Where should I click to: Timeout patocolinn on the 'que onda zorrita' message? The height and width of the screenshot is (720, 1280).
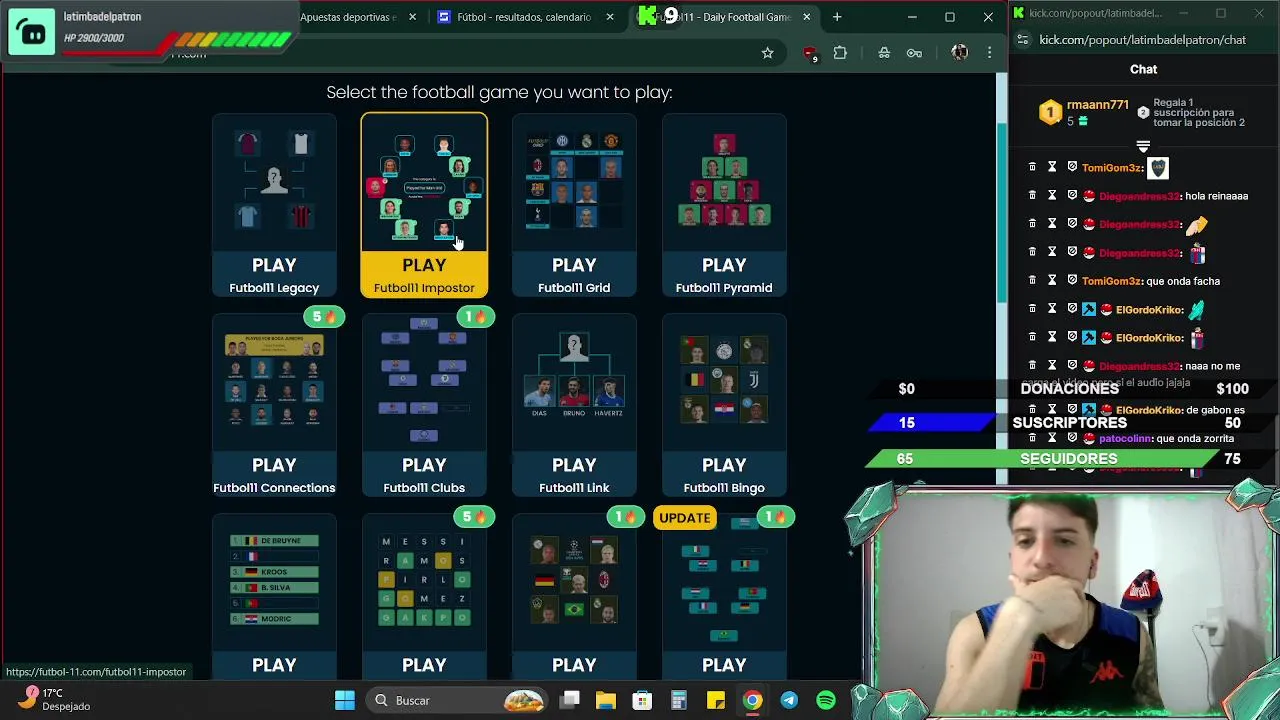tap(1052, 438)
